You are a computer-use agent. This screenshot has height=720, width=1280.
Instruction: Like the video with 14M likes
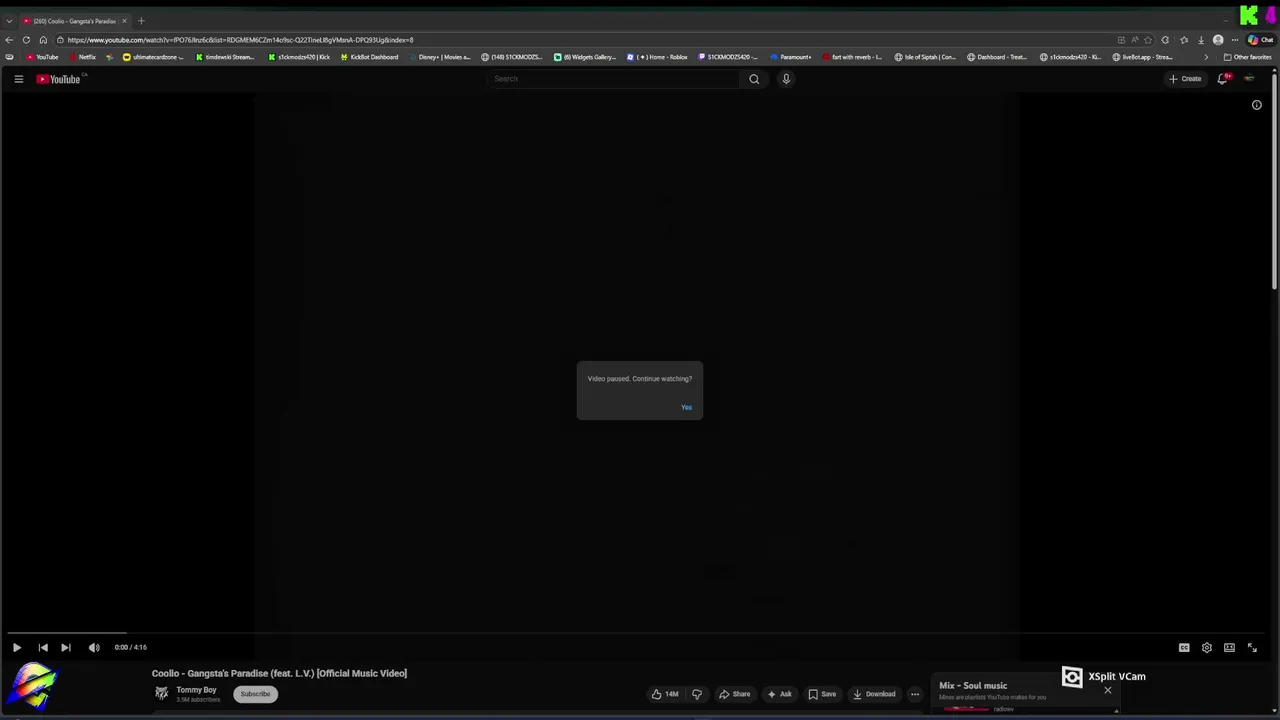(x=665, y=694)
